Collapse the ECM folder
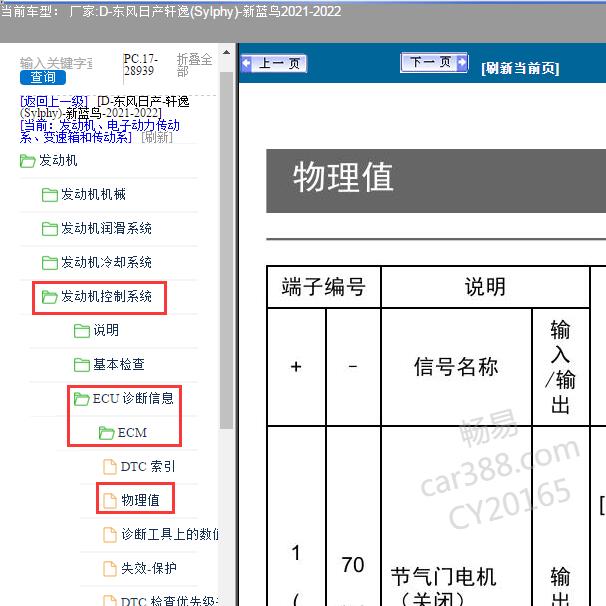The height and width of the screenshot is (606, 606). pos(132,432)
